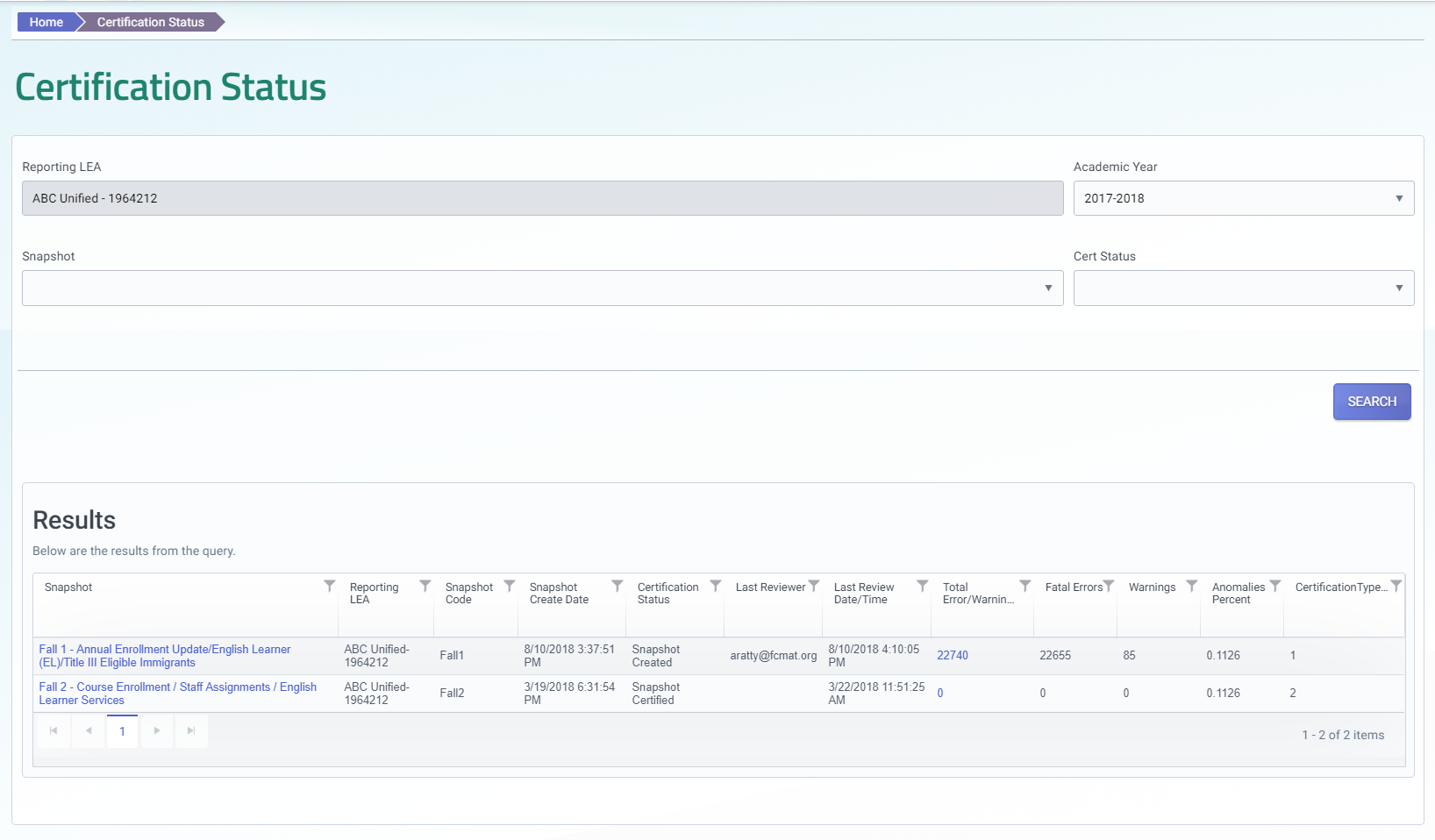Image resolution: width=1435 pixels, height=840 pixels.
Task: Jump to the last page of results
Action: pyautogui.click(x=191, y=730)
